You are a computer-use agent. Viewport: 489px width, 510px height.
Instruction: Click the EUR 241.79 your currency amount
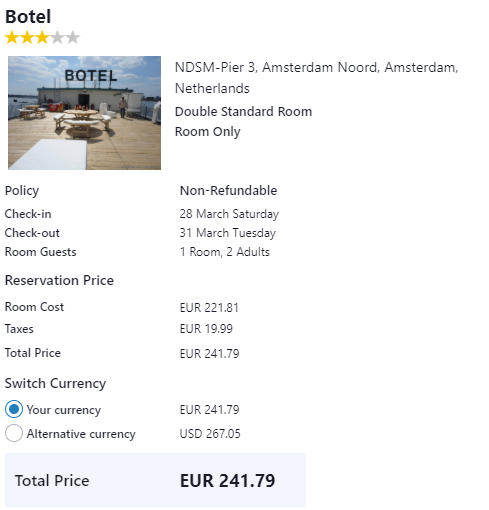(209, 409)
